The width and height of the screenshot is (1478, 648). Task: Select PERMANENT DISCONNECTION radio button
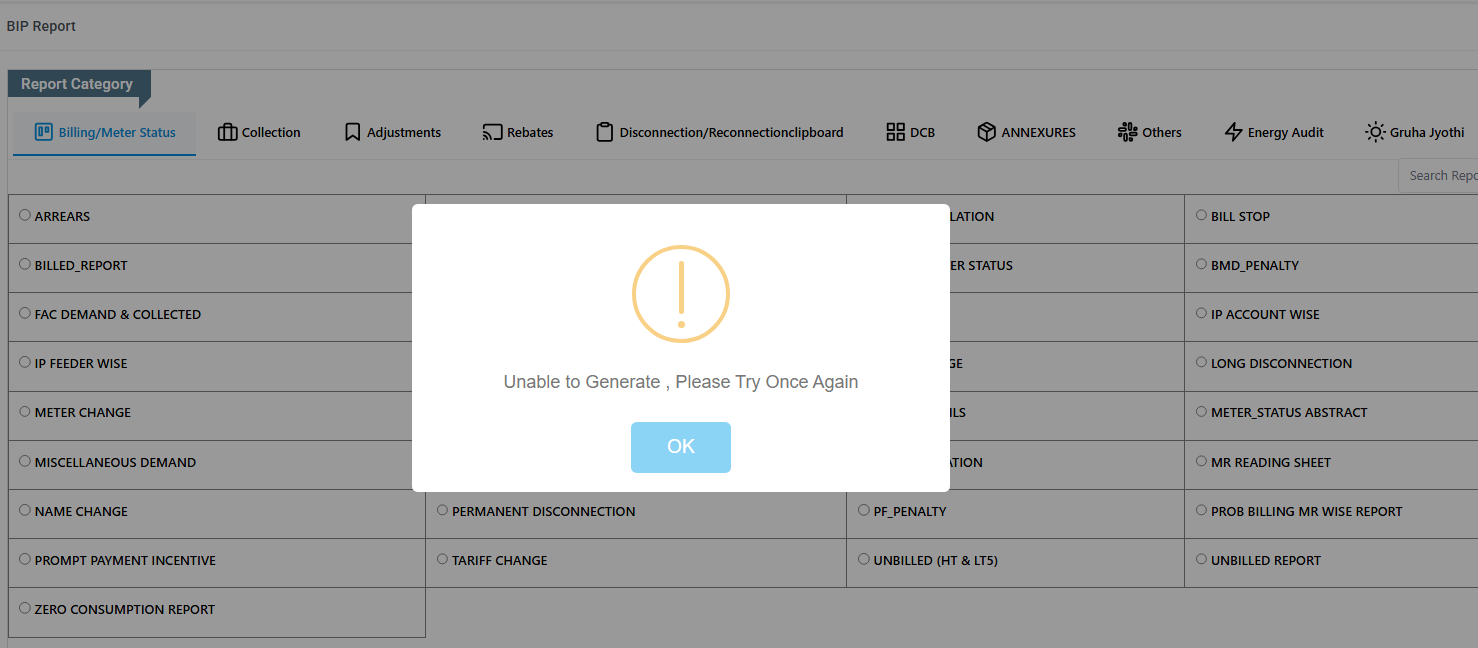click(x=442, y=510)
